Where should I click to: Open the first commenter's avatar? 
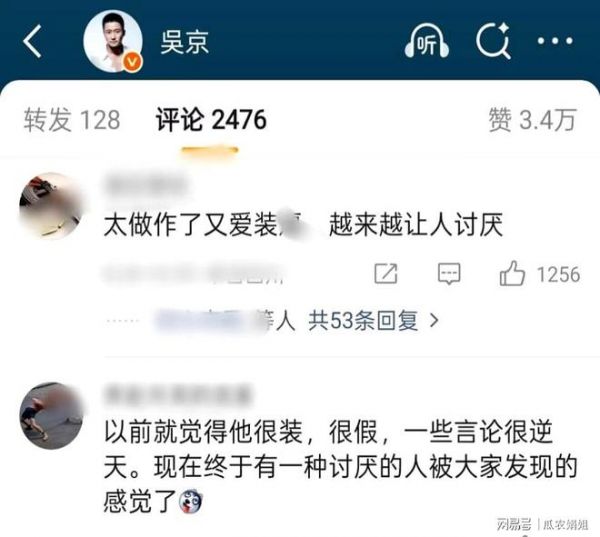52,206
